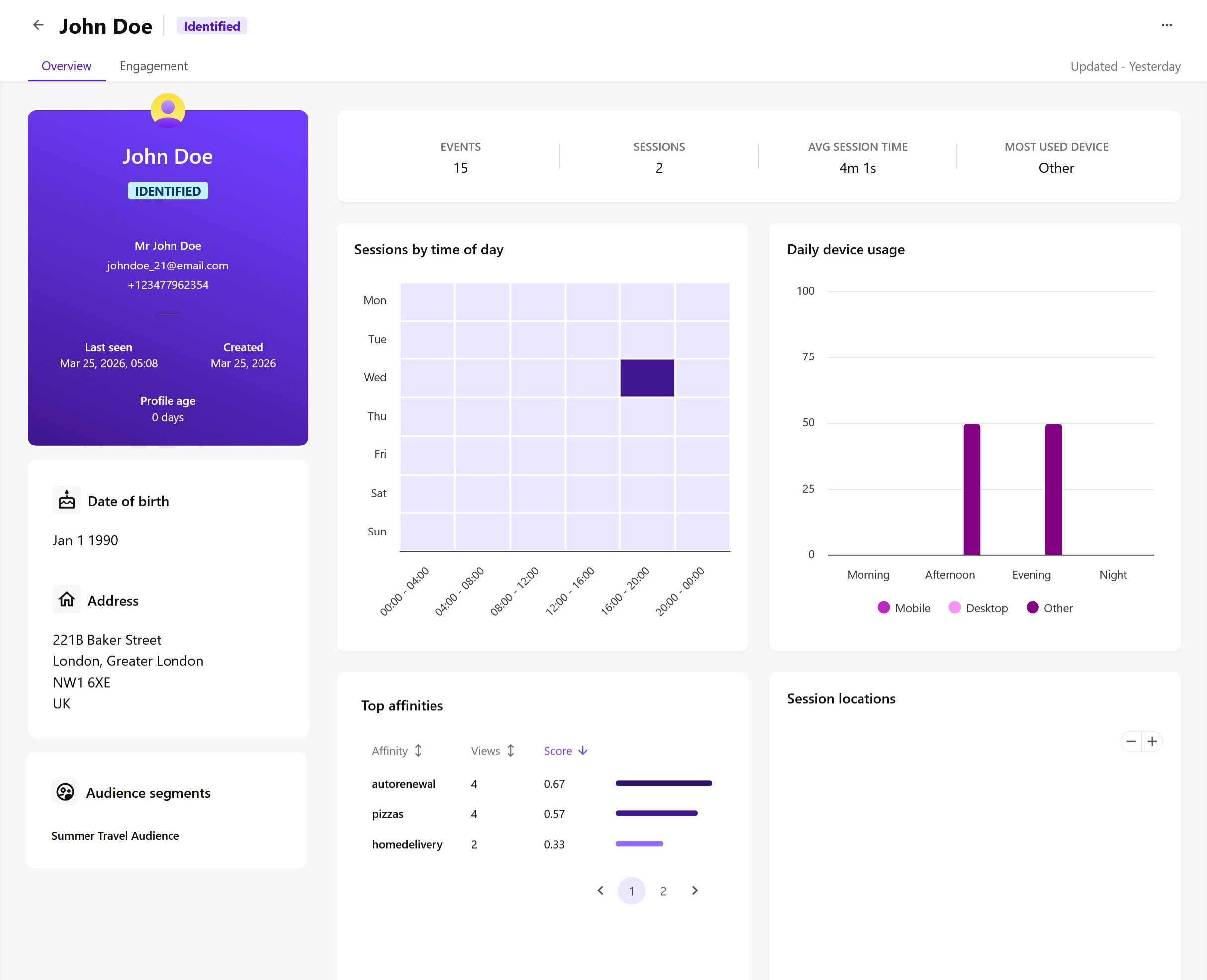Click the AVG SESSION TIME value 4m 1s
Image resolution: width=1207 pixels, height=980 pixels.
pos(857,168)
